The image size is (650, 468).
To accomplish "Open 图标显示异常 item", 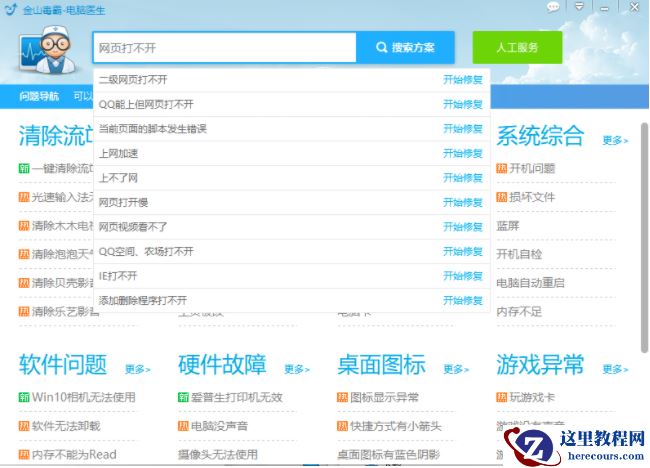I will click(x=384, y=397).
